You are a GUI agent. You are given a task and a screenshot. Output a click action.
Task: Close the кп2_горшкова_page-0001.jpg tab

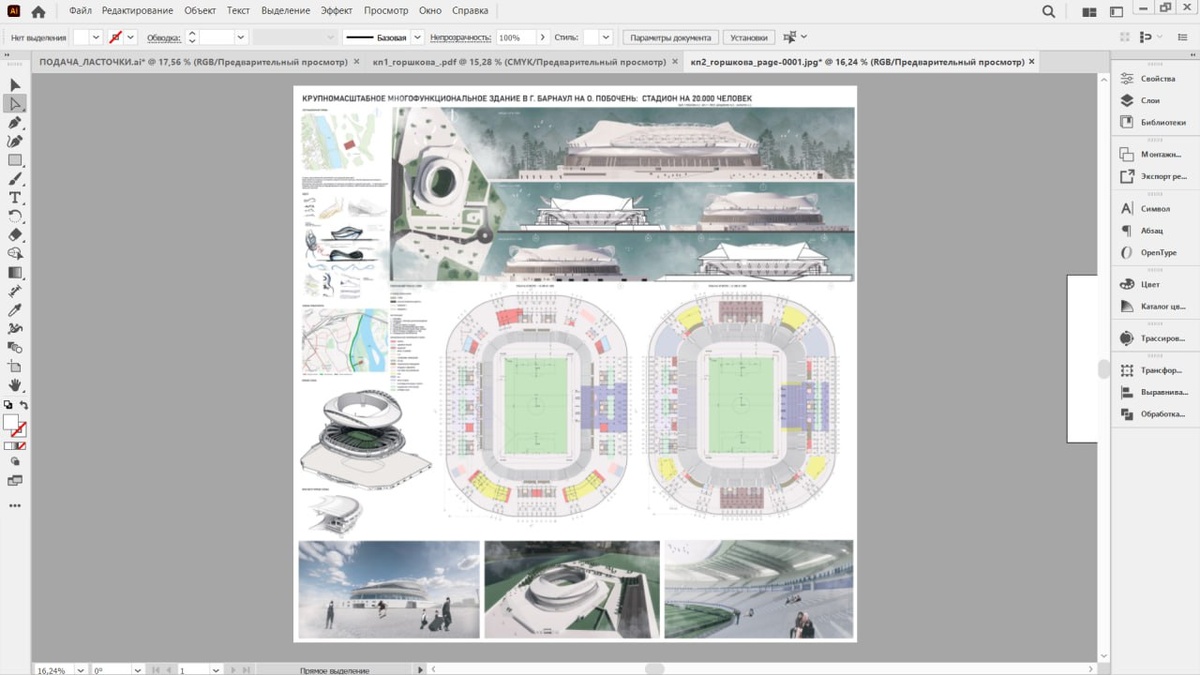(1032, 62)
